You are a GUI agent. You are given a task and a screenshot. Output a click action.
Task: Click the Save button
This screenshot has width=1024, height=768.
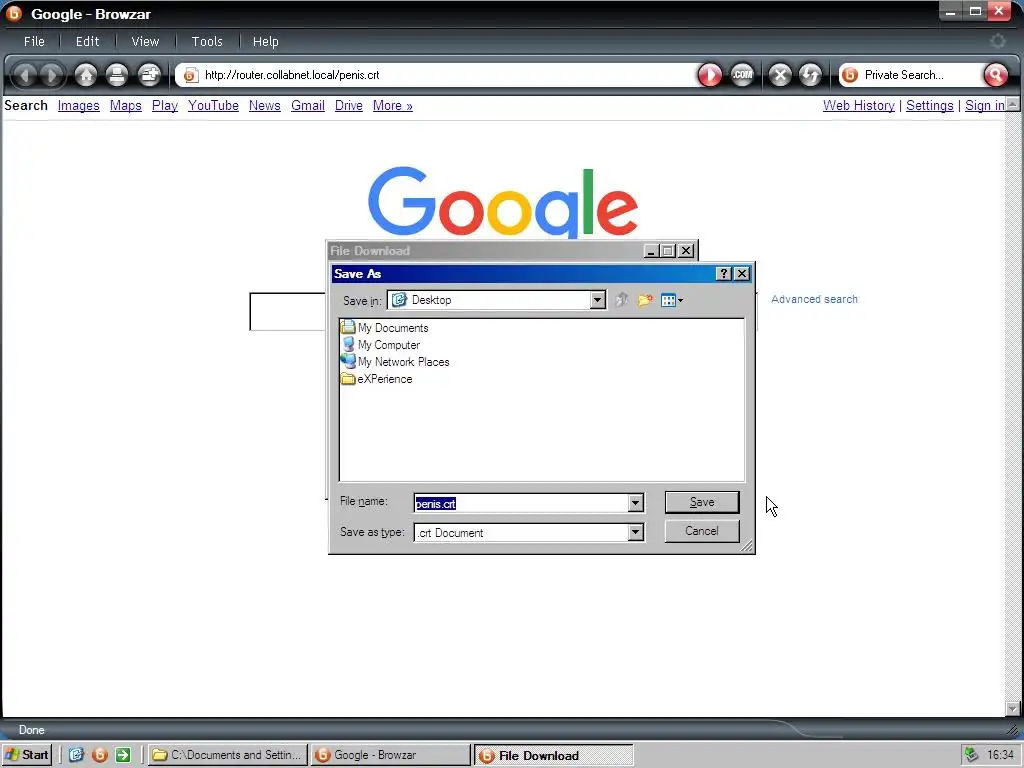[x=702, y=502]
